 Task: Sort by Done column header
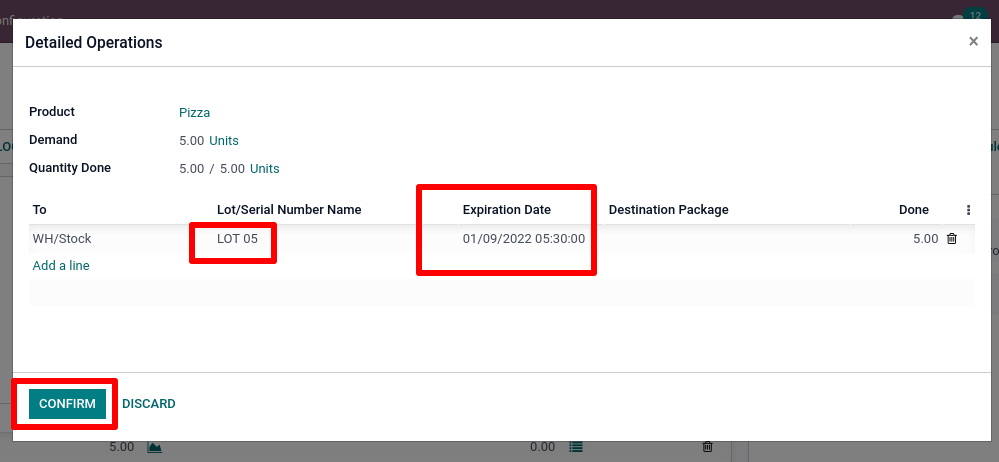coord(914,210)
